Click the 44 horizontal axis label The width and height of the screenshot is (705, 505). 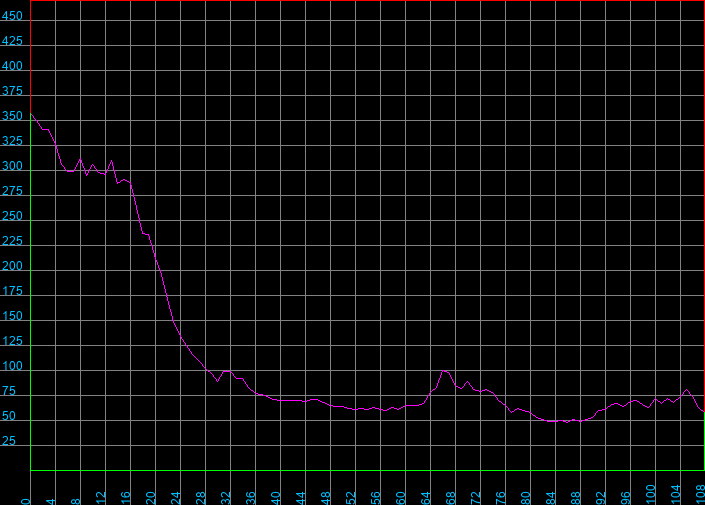(x=301, y=498)
